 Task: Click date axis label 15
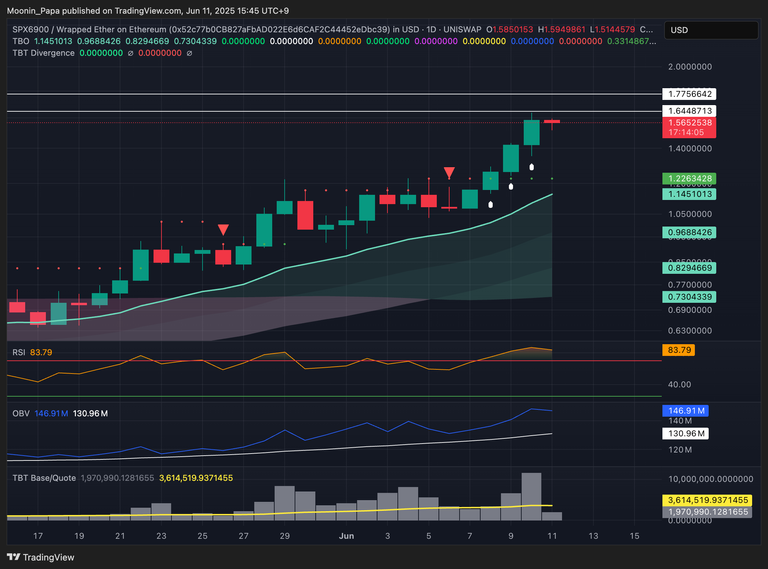634,536
